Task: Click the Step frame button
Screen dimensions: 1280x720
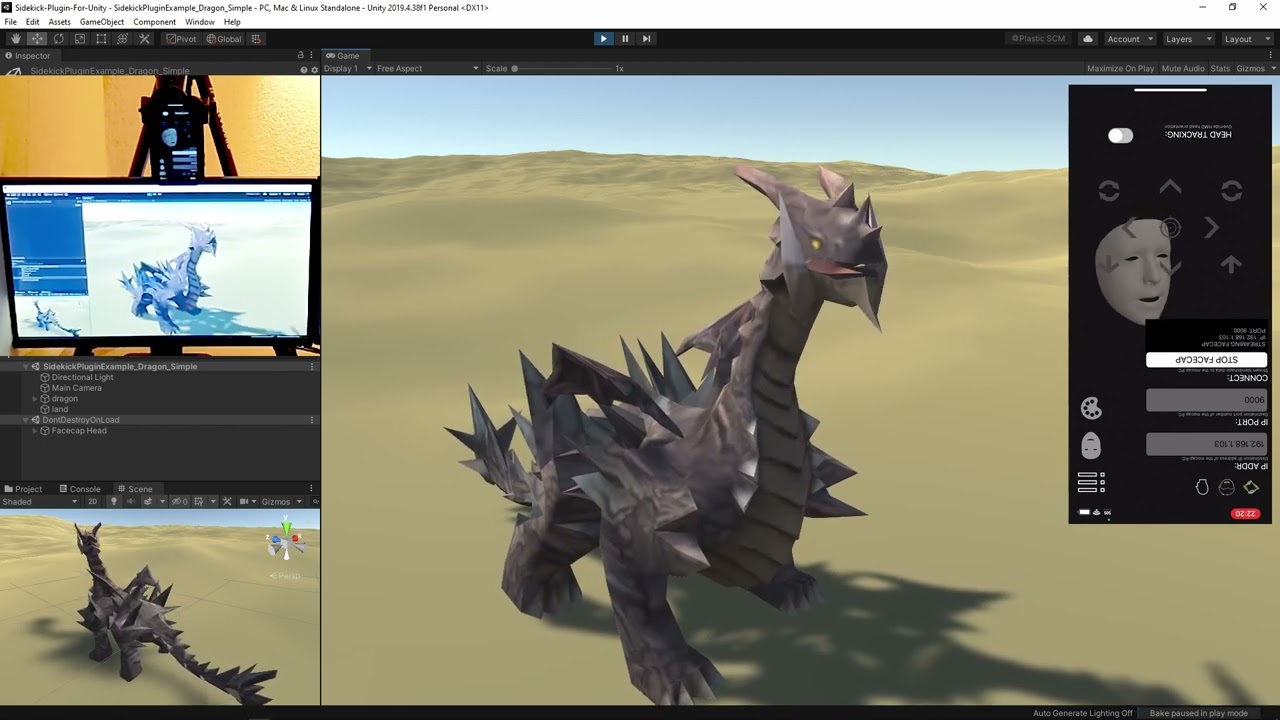Action: (646, 39)
